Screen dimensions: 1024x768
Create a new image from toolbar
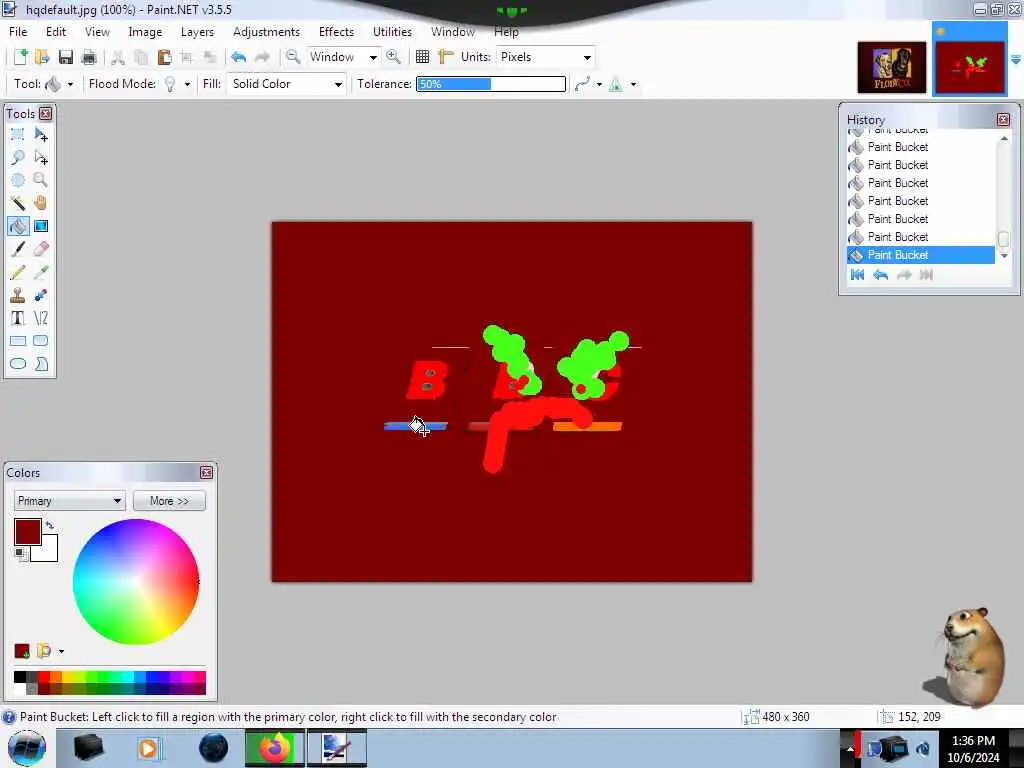pyautogui.click(x=20, y=57)
